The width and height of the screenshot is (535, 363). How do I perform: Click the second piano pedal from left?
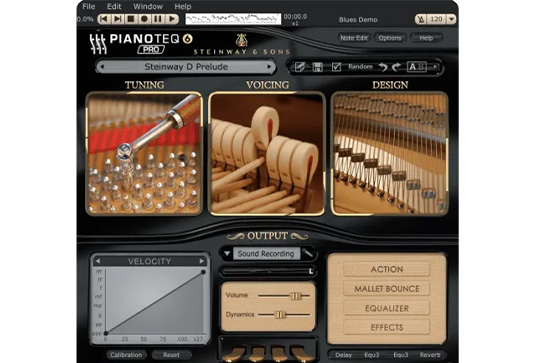pos(258,354)
